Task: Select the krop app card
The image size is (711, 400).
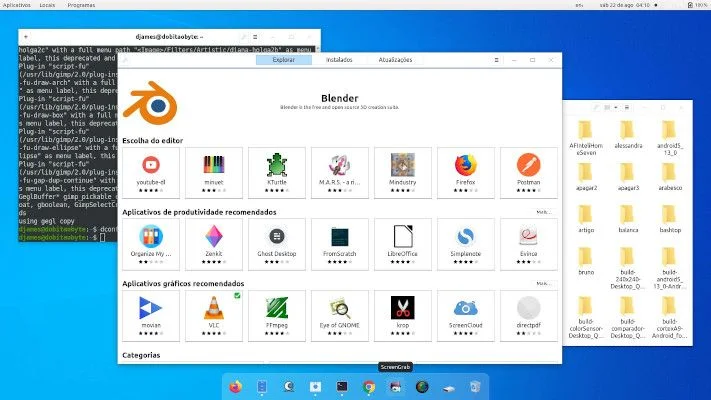Action: click(x=403, y=316)
